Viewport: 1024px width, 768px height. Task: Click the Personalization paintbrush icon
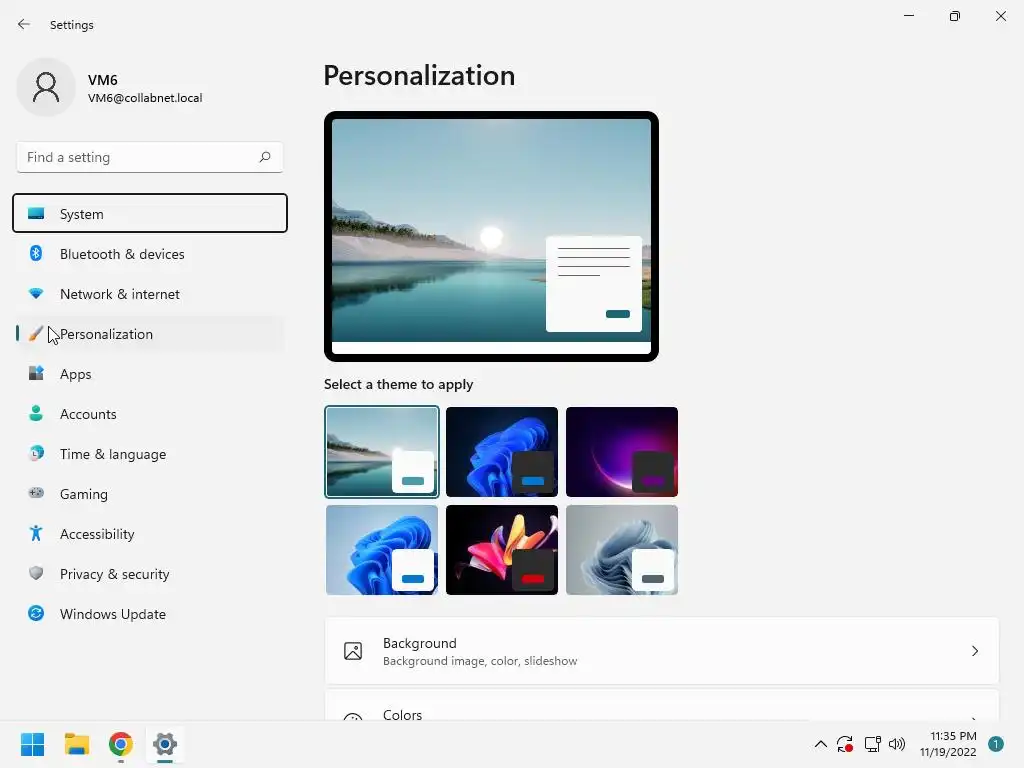pos(36,334)
